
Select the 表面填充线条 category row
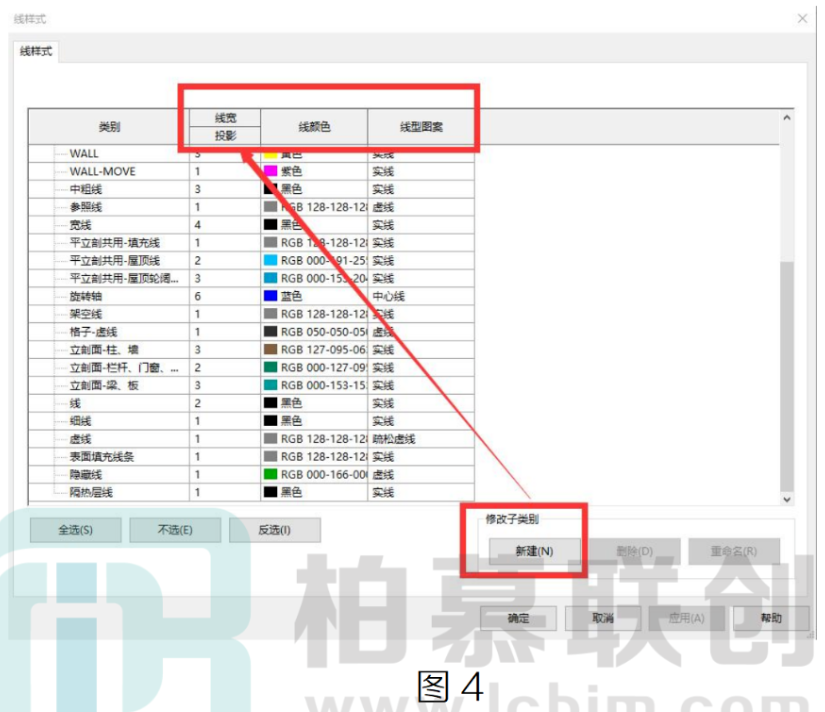[102, 457]
